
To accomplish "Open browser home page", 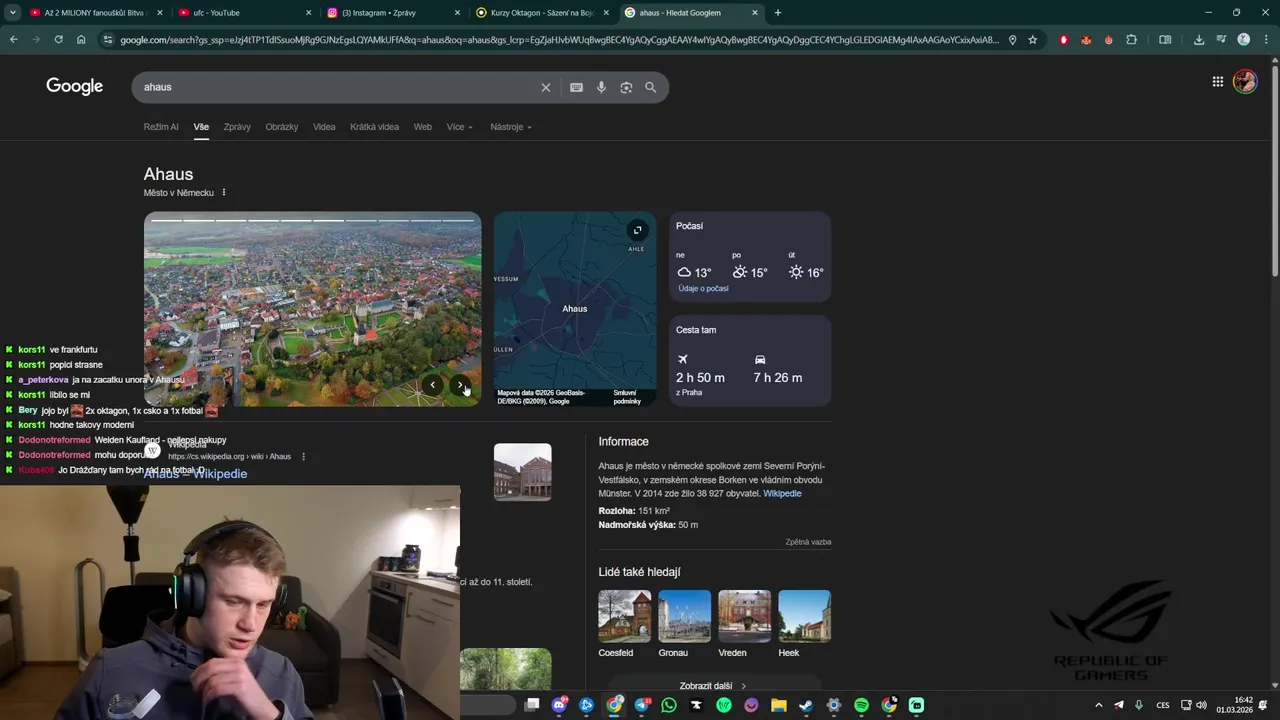I will point(81,40).
